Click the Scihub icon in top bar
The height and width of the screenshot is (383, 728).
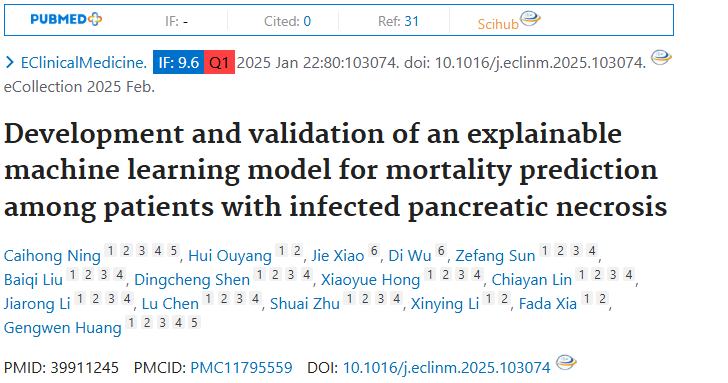(530, 19)
